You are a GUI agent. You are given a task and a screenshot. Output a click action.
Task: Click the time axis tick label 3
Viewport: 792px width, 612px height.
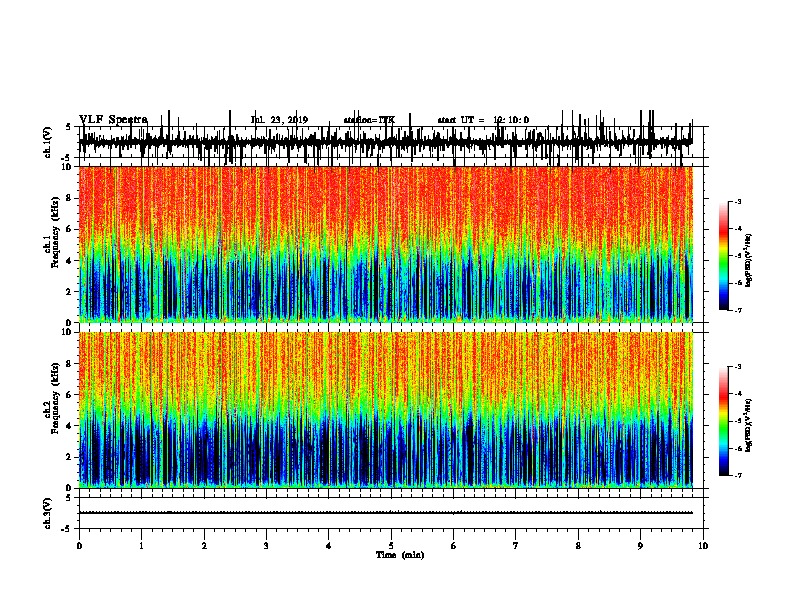click(266, 546)
